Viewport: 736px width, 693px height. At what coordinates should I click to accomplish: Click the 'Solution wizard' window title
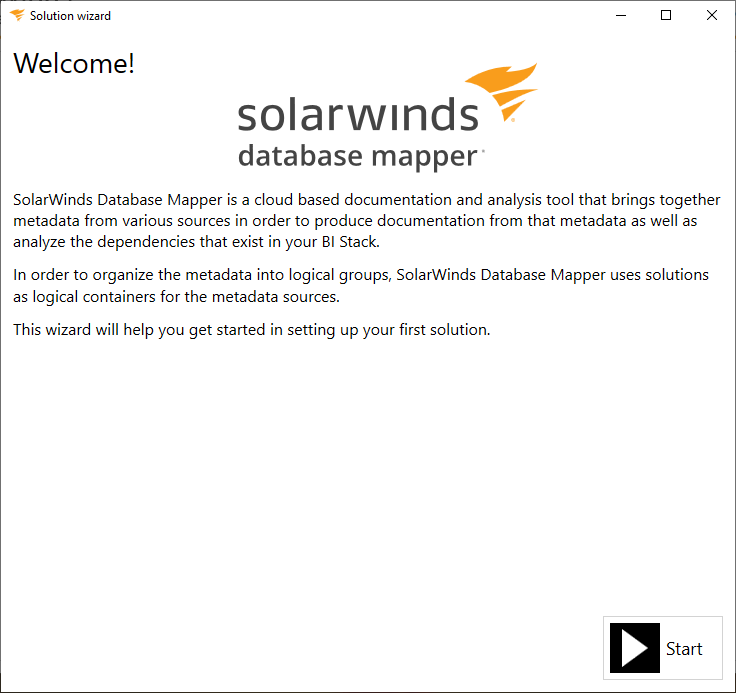point(70,16)
